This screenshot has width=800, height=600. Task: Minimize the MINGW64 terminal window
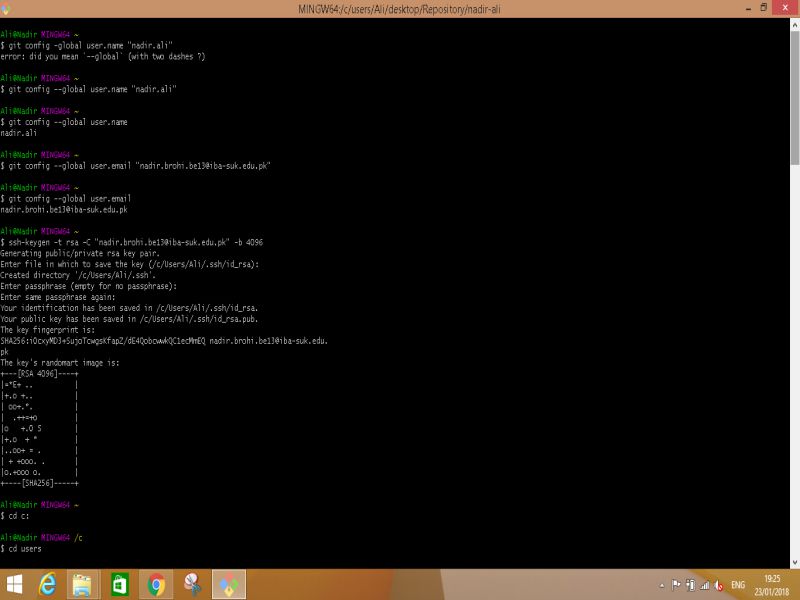pos(748,9)
